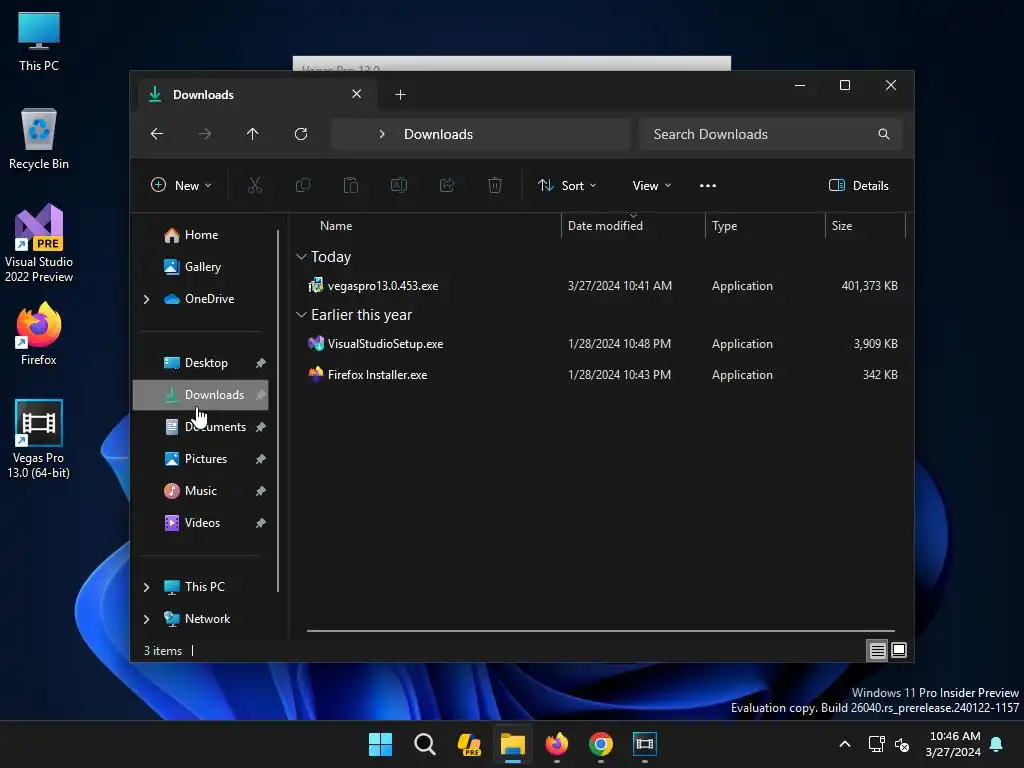The height and width of the screenshot is (768, 1024).
Task: Unpin Desktop using its pin icon
Action: pos(261,363)
